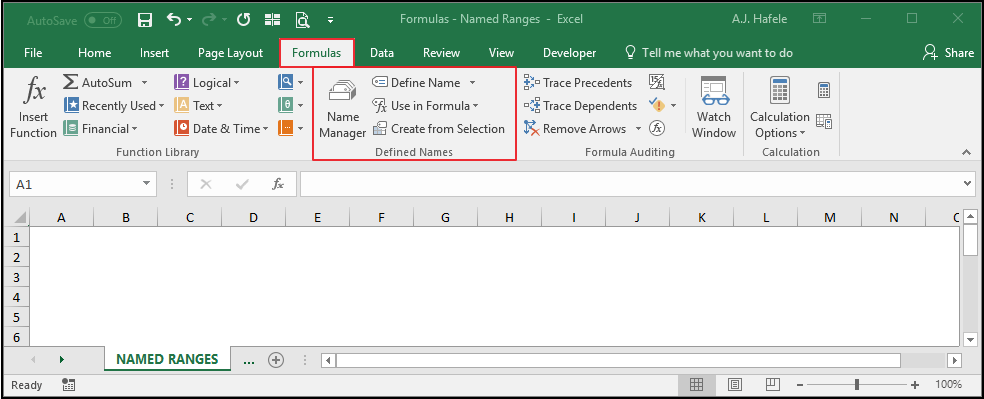The height and width of the screenshot is (399, 984).
Task: Click the green next-sheet navigation arrow
Action: point(62,360)
